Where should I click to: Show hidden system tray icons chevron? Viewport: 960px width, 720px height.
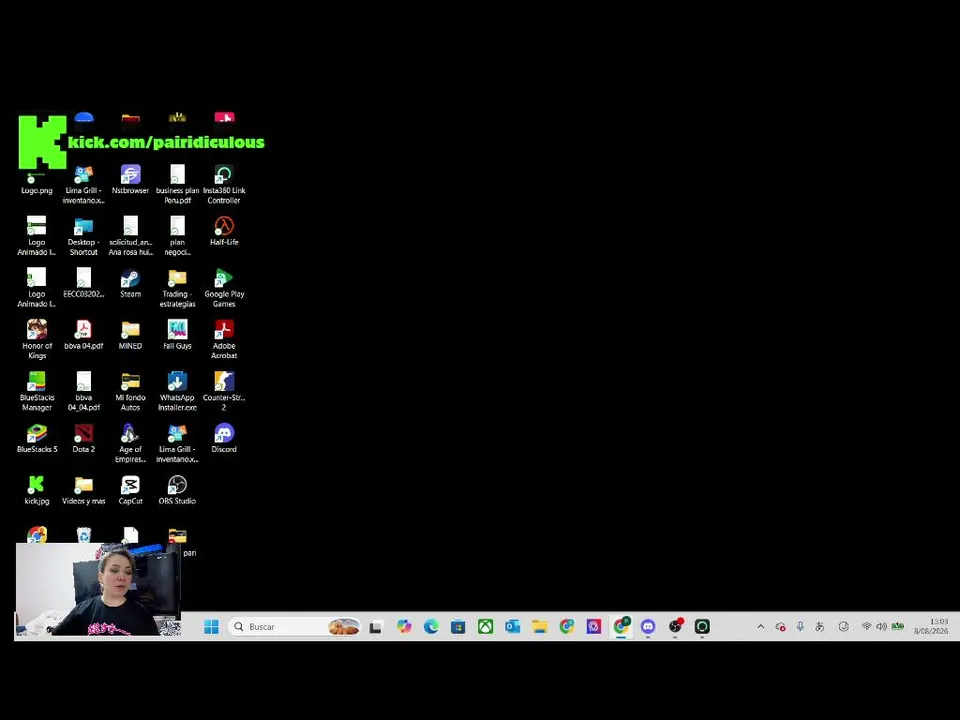(760, 626)
